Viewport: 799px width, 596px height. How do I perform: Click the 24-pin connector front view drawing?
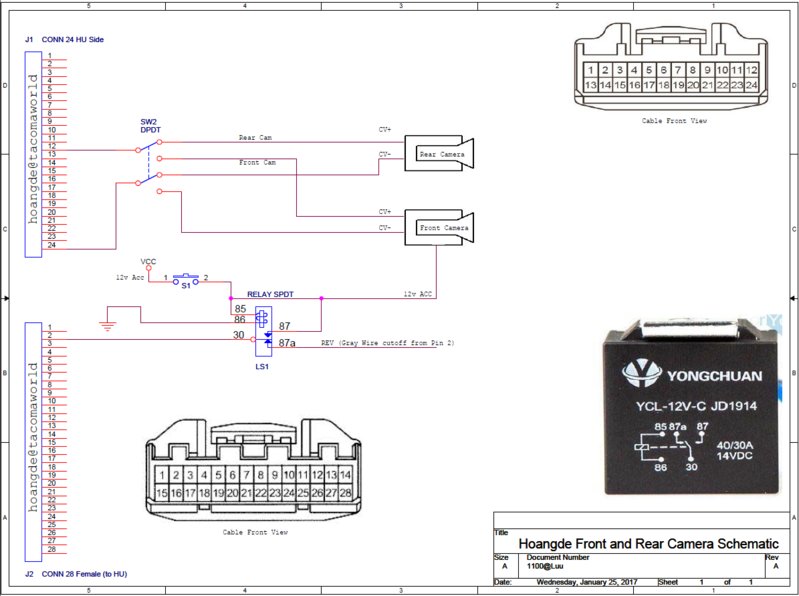pyautogui.click(x=671, y=66)
